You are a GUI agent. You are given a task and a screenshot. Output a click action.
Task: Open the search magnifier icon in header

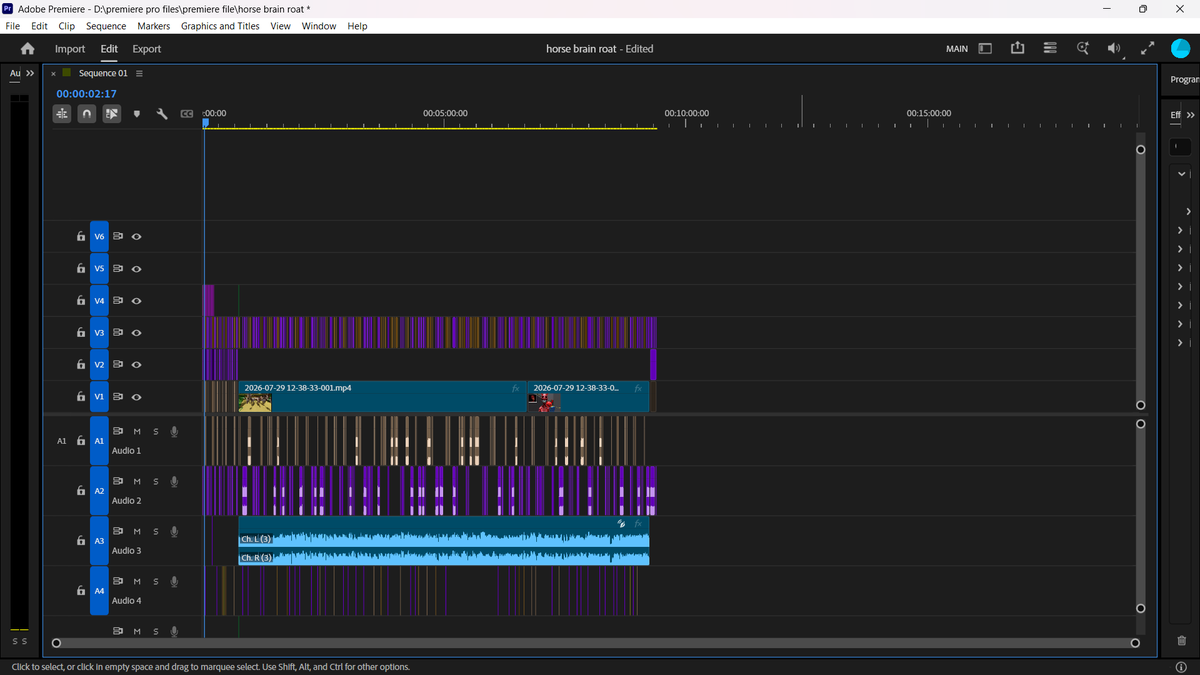tap(1083, 48)
